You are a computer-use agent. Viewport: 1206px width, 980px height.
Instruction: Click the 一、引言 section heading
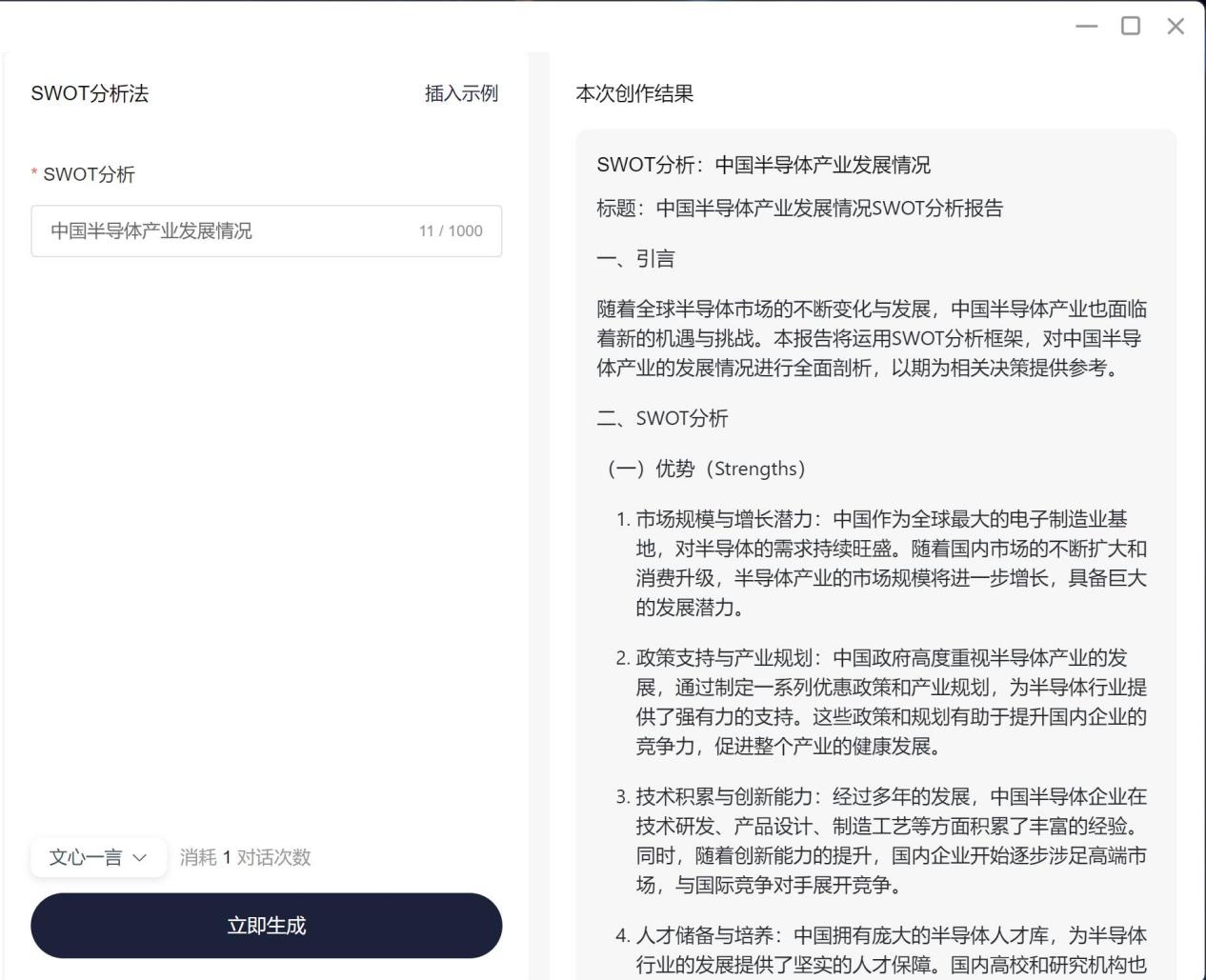coord(635,258)
